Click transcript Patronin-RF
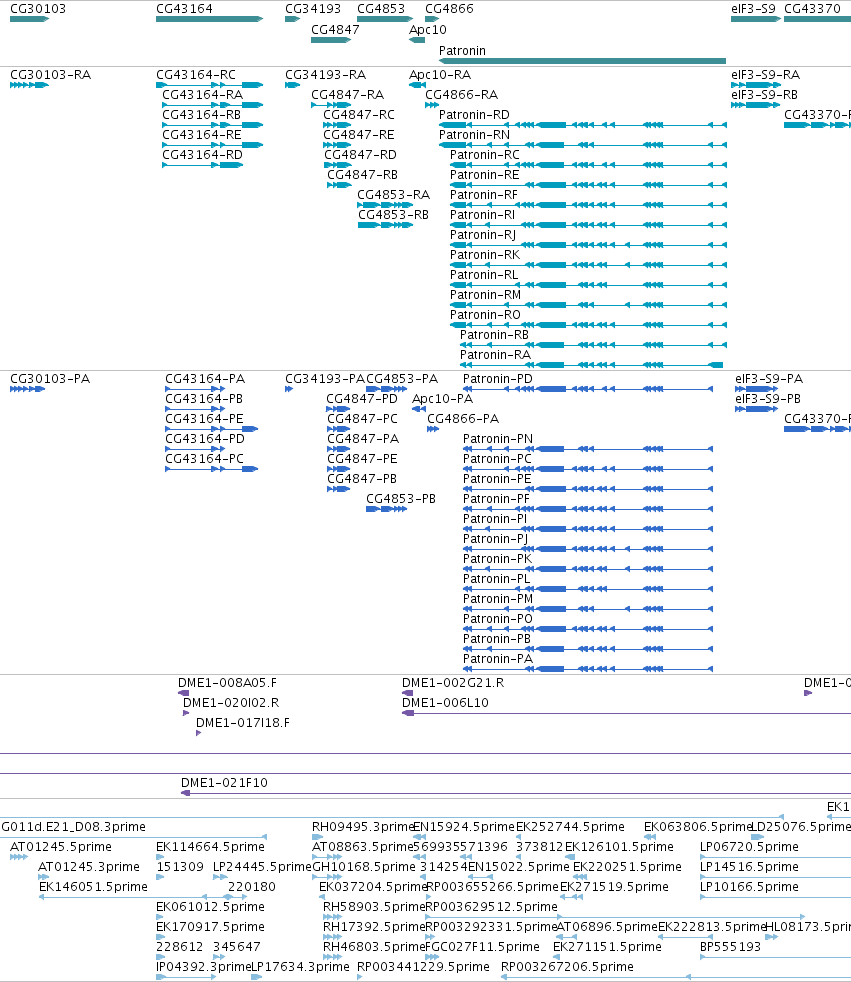The width and height of the screenshot is (851, 982). pos(483,195)
